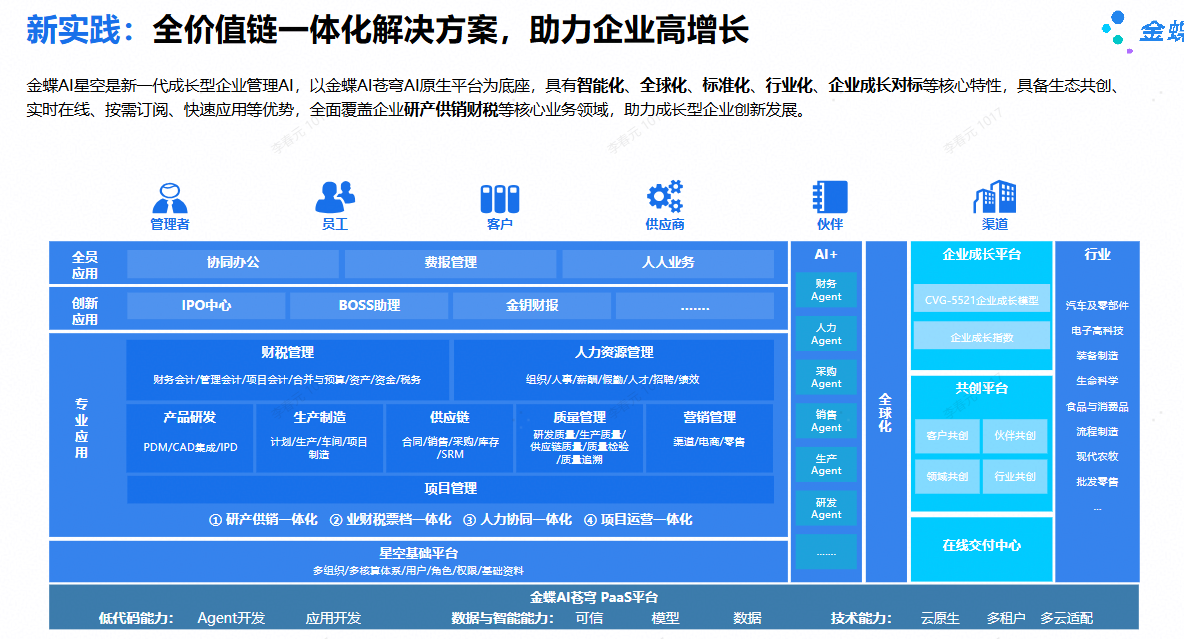1184x639 pixels.
Task: Click the 企业成长平台 heading
Action: pos(982,255)
